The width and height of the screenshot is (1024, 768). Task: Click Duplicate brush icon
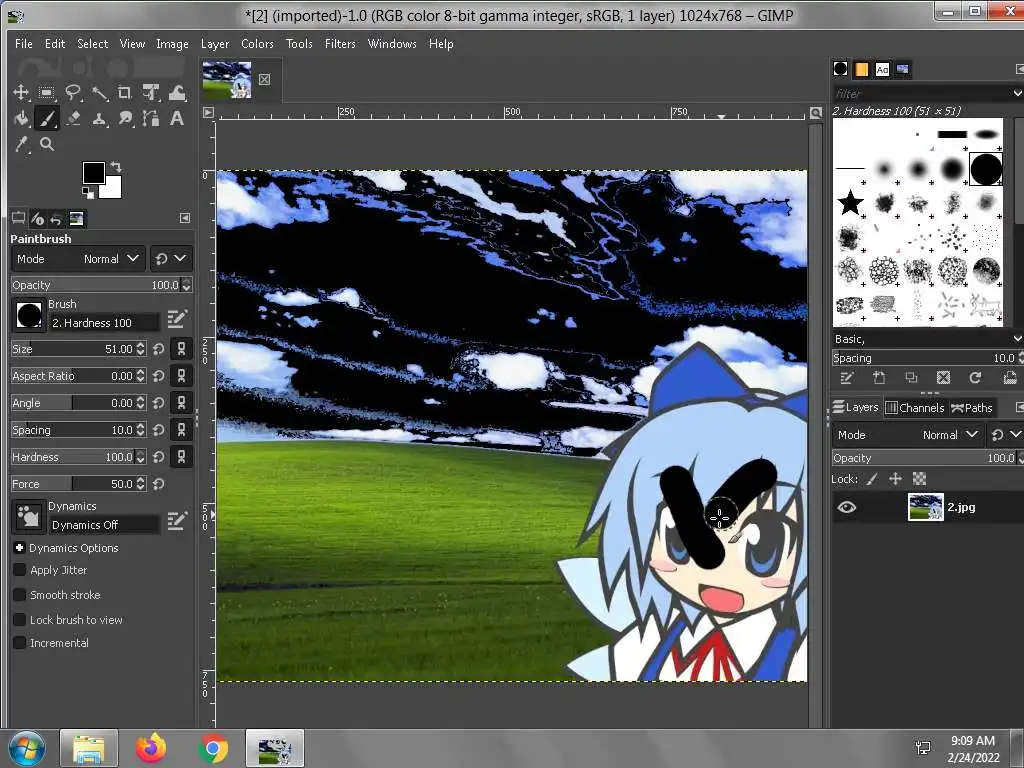(x=911, y=377)
